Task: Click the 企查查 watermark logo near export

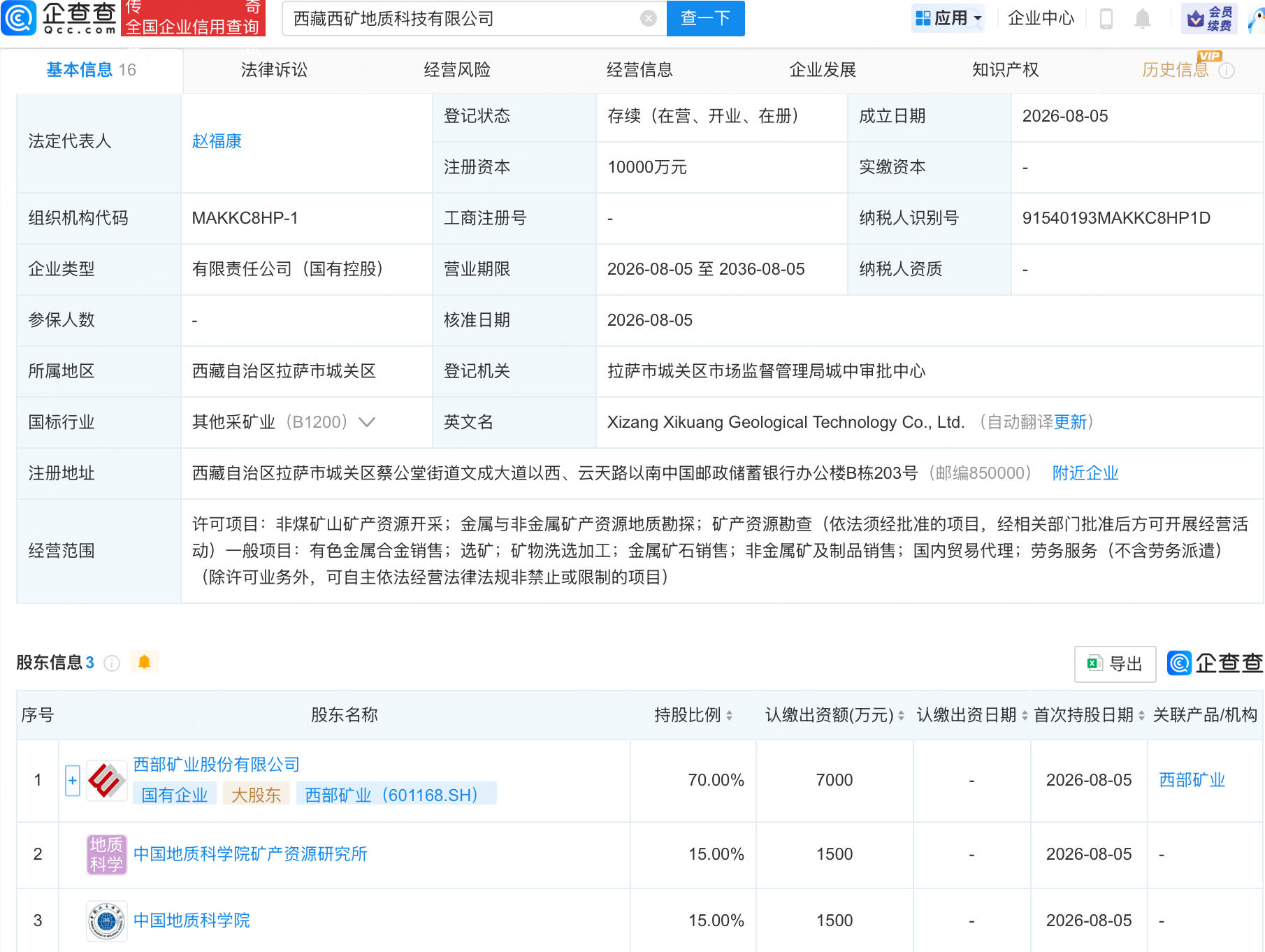Action: [1215, 663]
